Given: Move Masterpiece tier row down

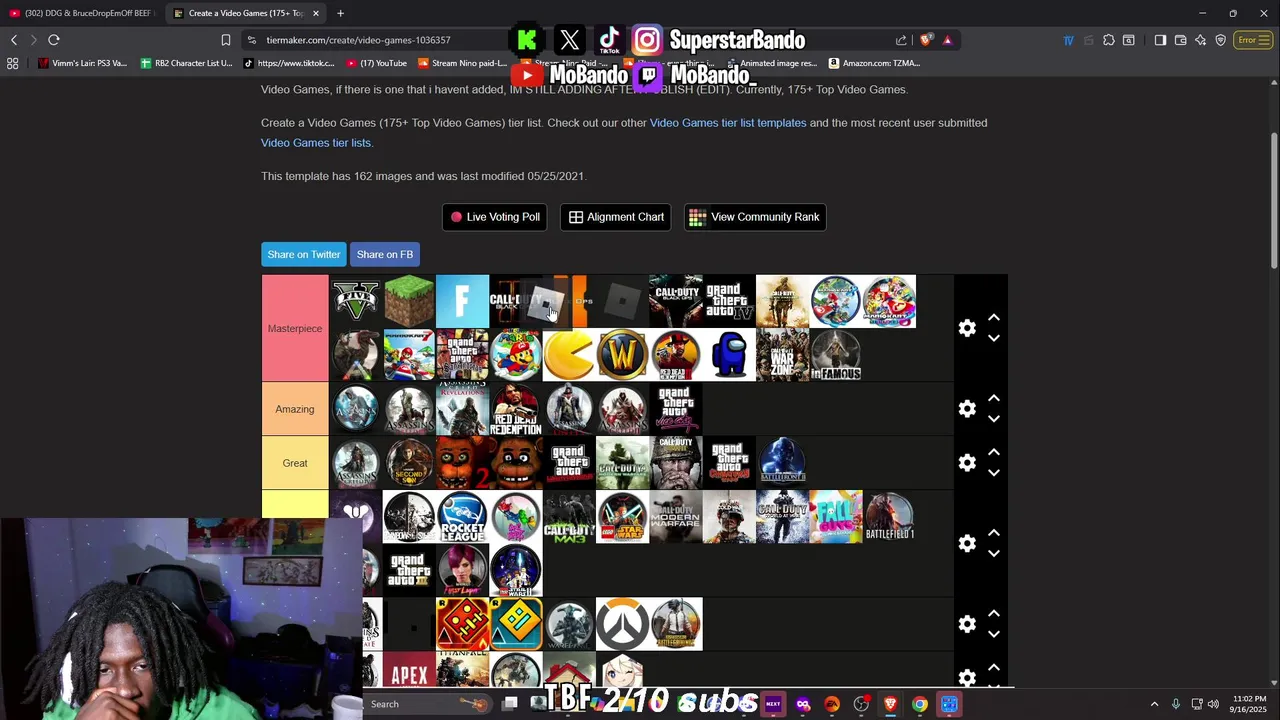Looking at the screenshot, I should pyautogui.click(x=994, y=338).
